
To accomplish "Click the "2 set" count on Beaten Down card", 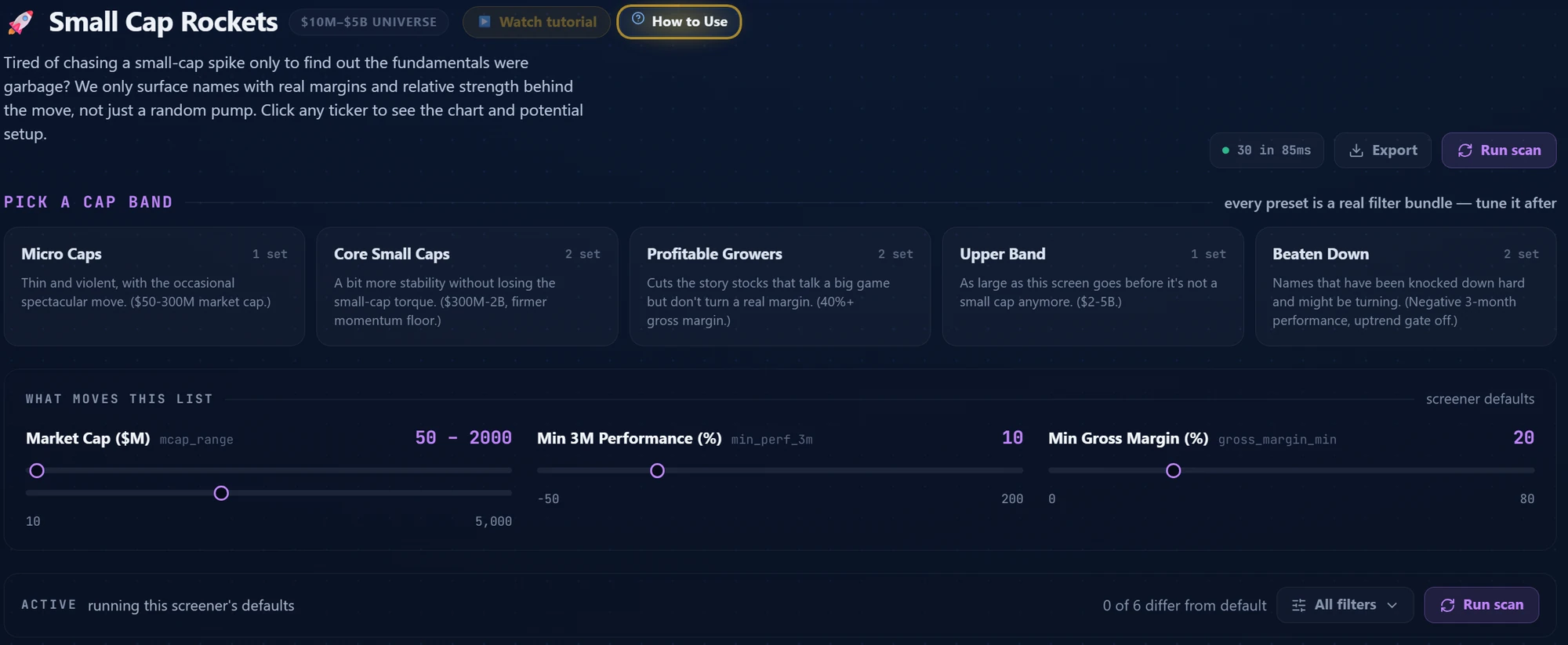I will [x=1521, y=254].
